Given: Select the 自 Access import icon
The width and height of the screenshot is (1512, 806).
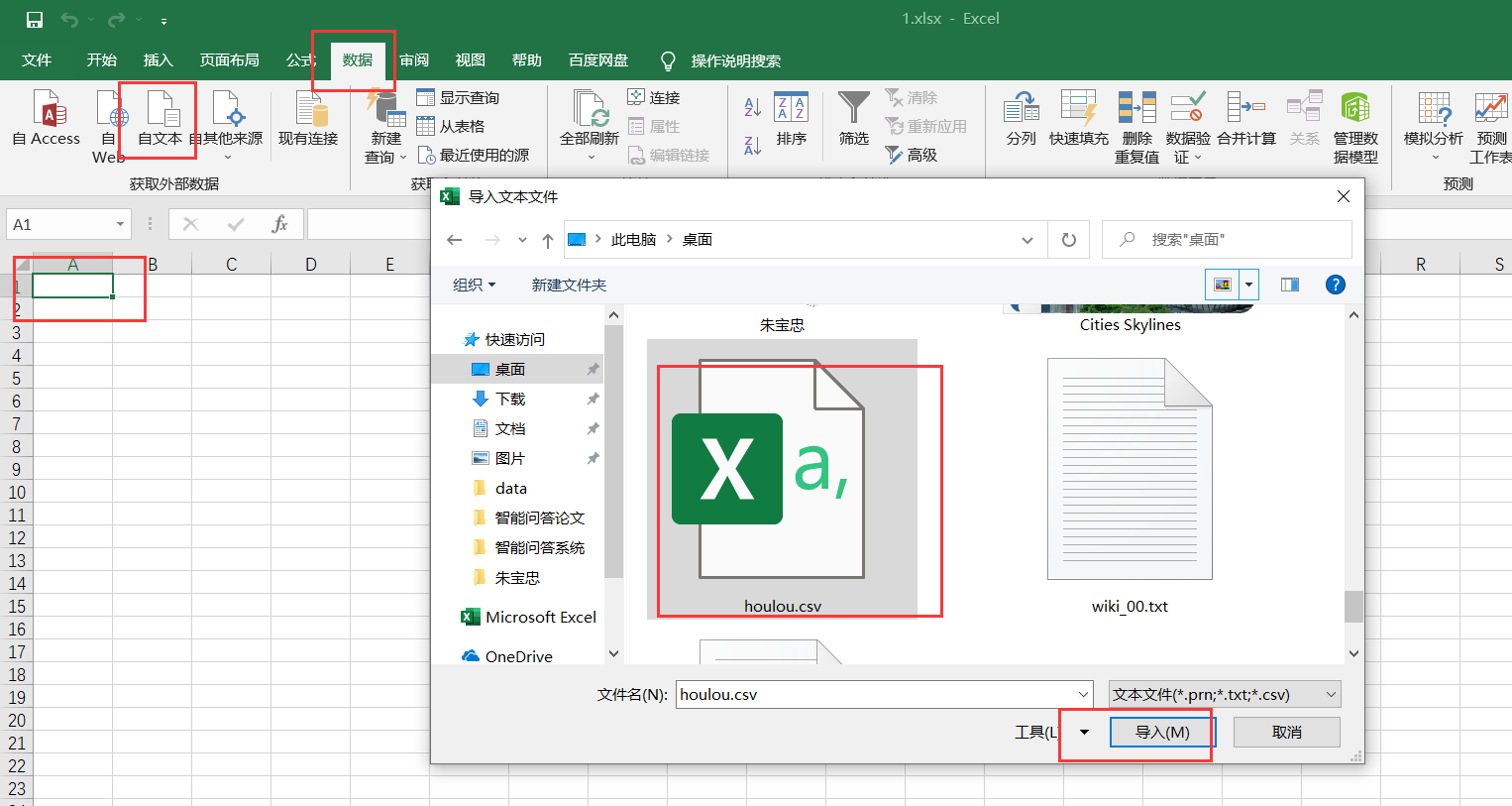Looking at the screenshot, I should 46,121.
